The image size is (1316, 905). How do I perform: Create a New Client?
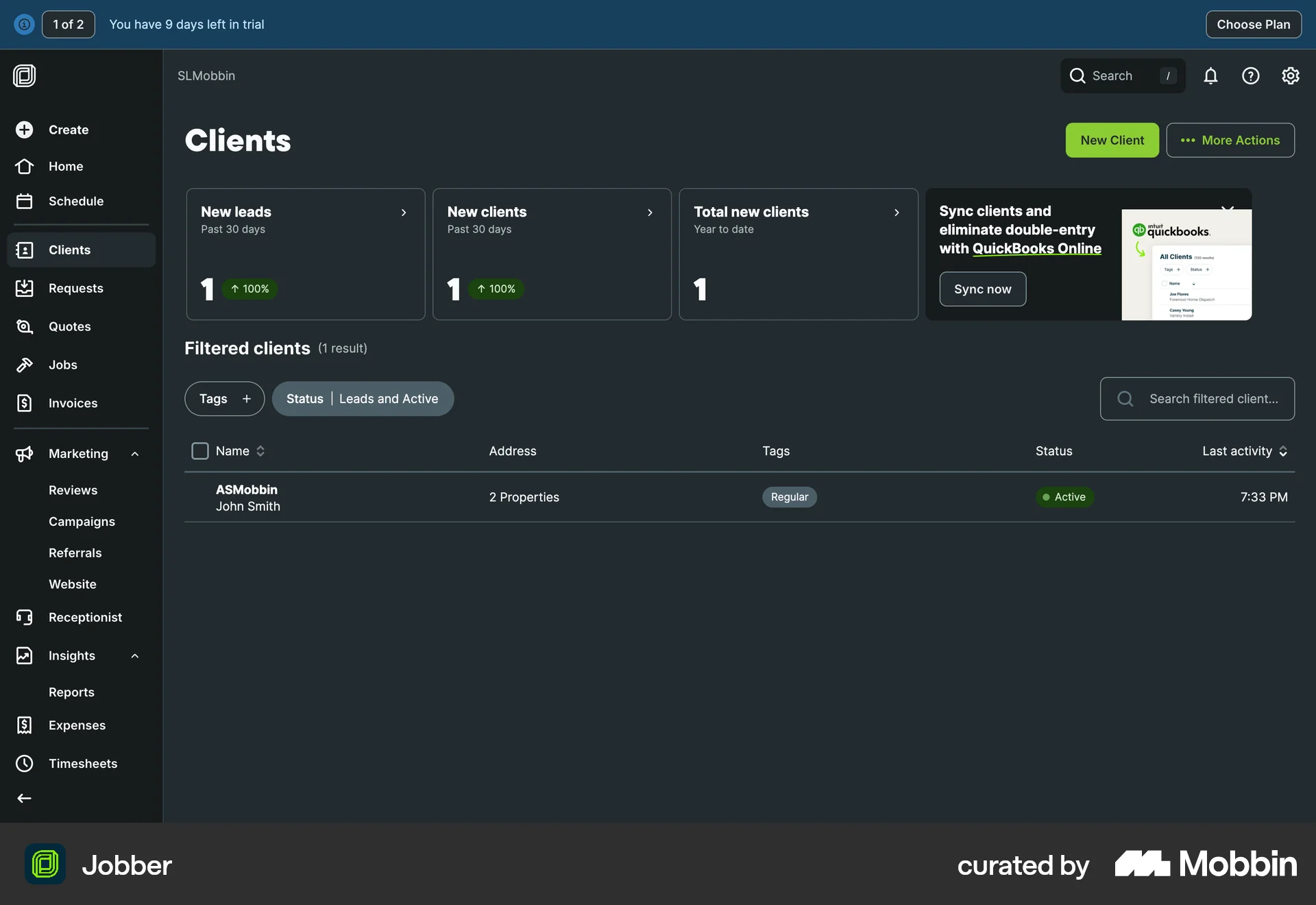(1112, 140)
